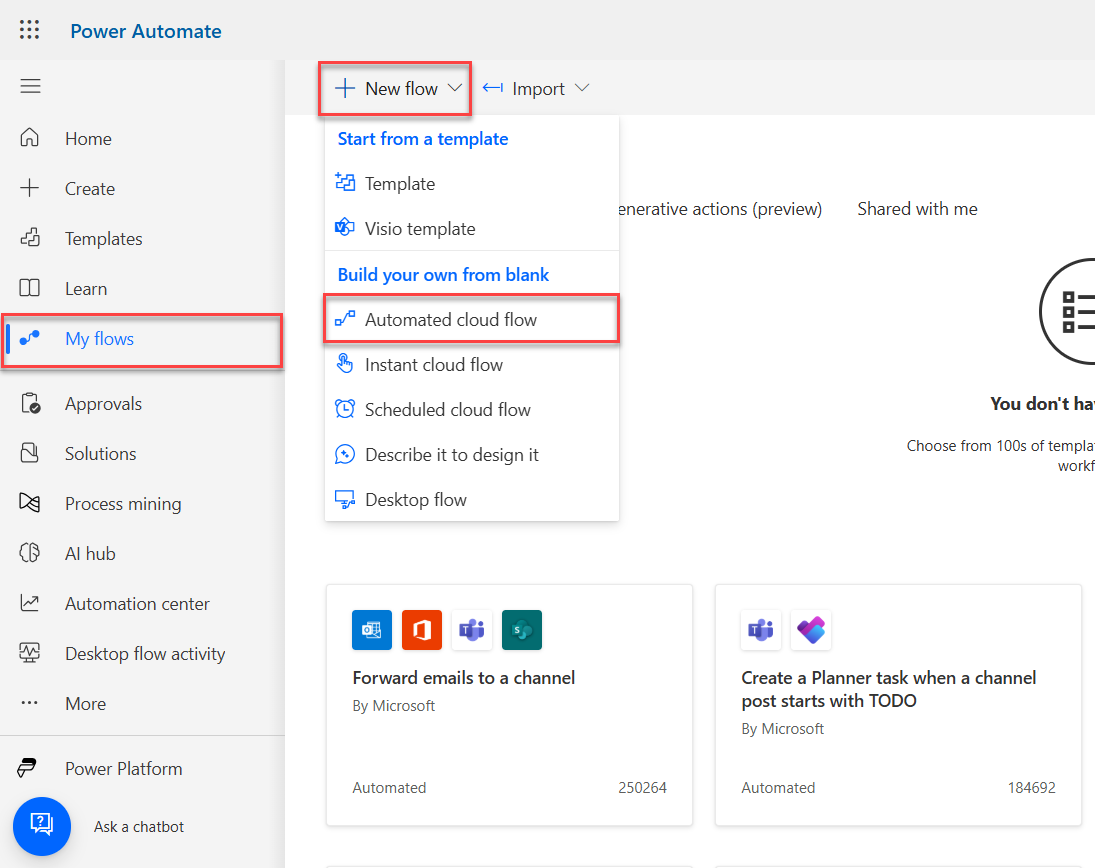Open Templates in the sidebar
Screen dimensions: 1095x868
click(142, 238)
